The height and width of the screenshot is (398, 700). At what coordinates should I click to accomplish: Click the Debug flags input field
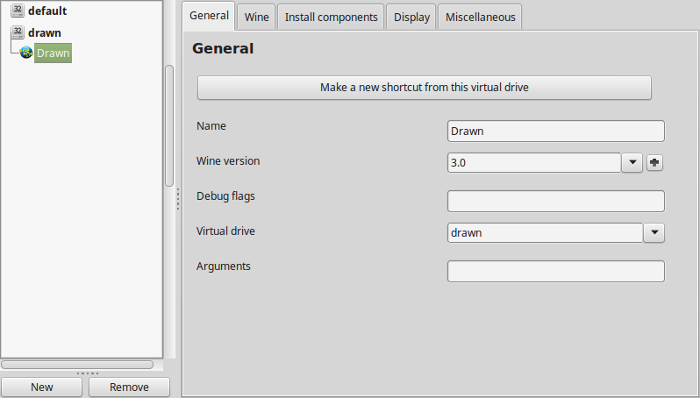coord(556,201)
